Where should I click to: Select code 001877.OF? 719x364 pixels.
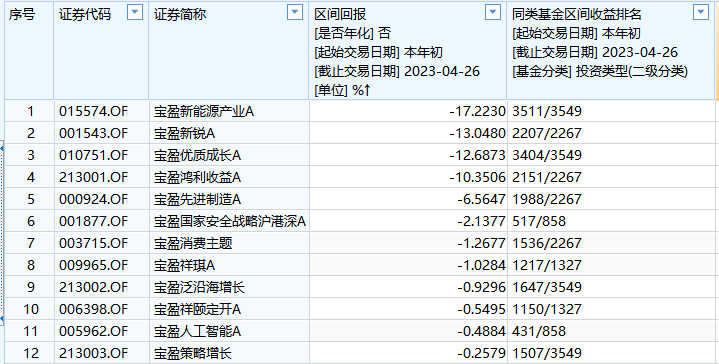(93, 221)
